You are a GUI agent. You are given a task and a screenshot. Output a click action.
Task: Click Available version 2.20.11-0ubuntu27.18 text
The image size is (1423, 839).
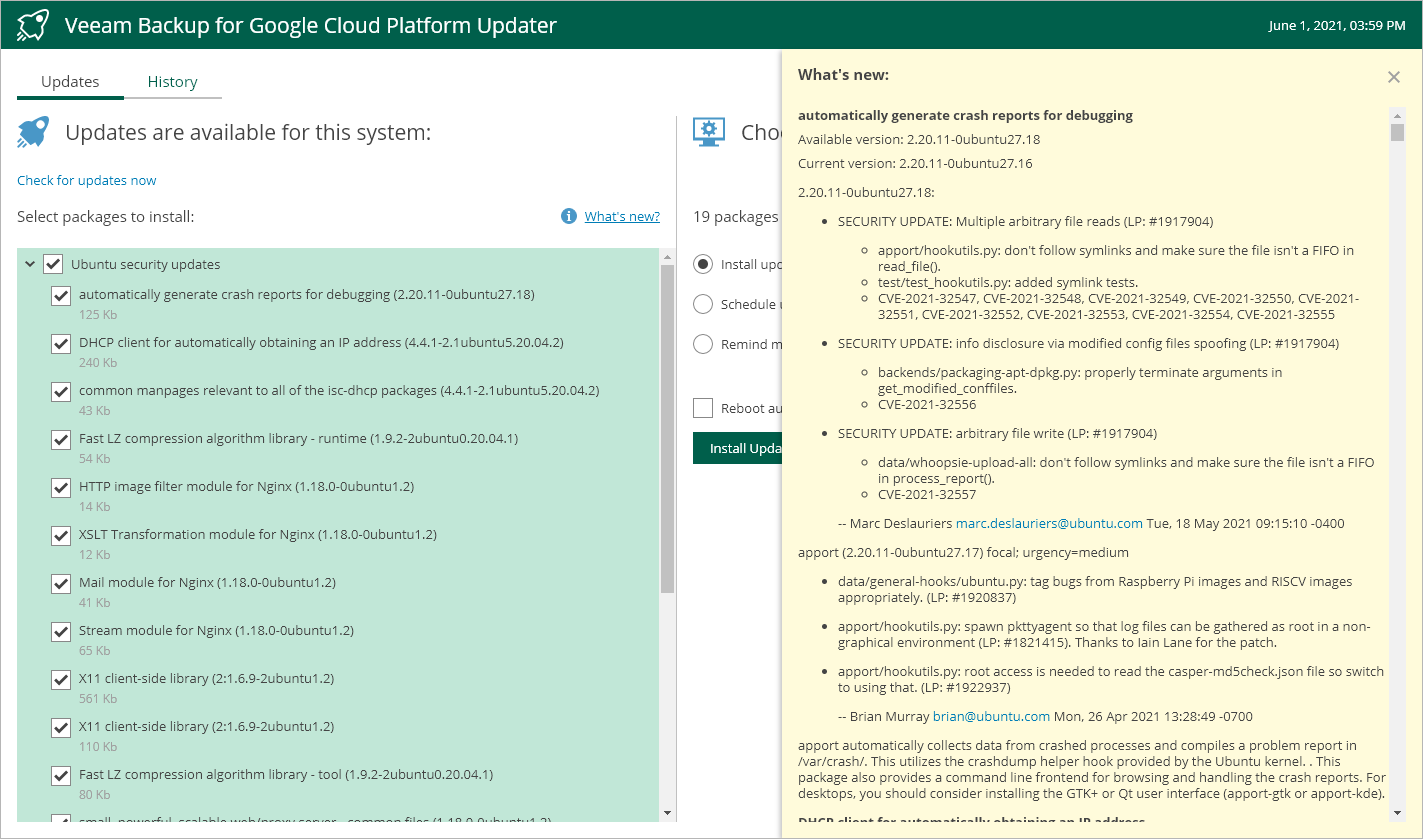pyautogui.click(x=919, y=139)
